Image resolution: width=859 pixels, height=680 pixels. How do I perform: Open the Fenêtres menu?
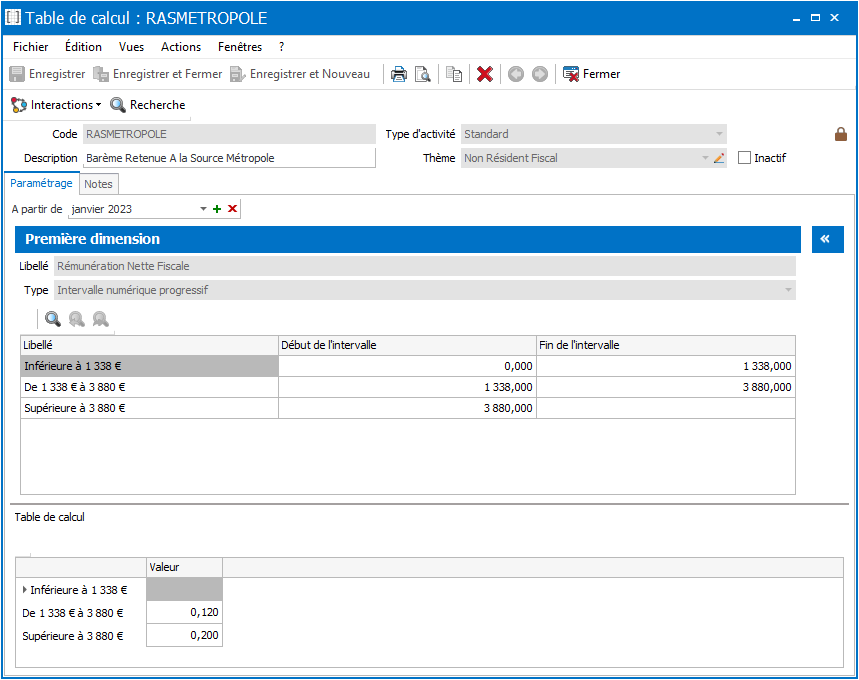[240, 47]
